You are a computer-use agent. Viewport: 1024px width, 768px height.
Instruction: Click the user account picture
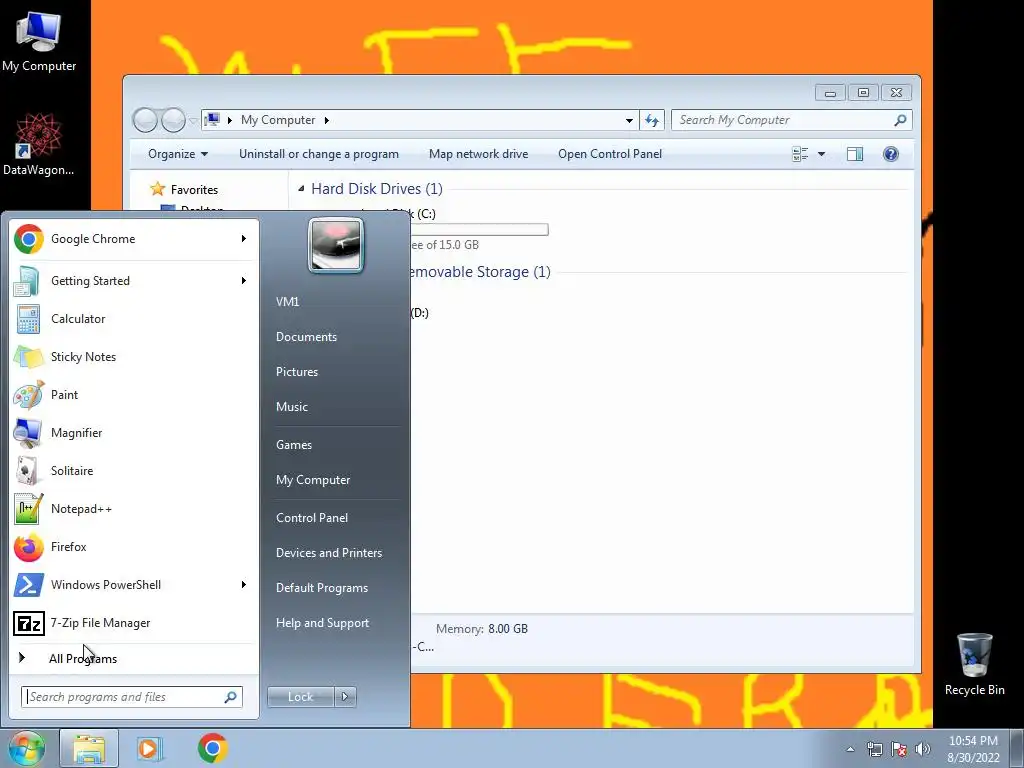pyautogui.click(x=336, y=246)
